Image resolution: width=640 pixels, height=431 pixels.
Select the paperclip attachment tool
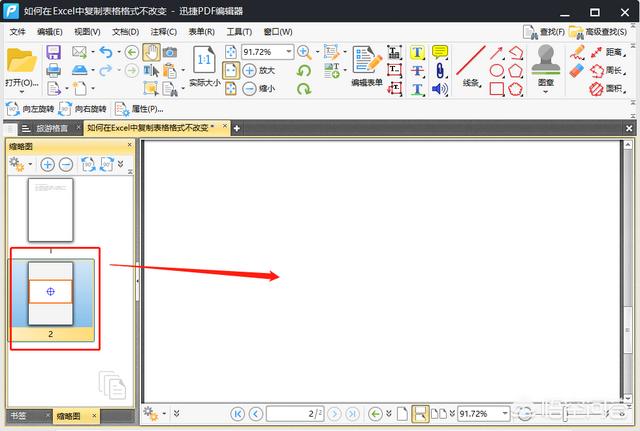[440, 70]
